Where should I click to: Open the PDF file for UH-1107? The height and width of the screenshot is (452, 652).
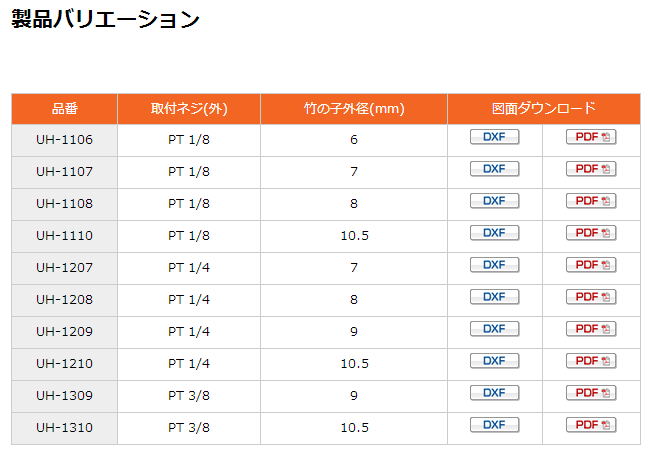coord(591,169)
